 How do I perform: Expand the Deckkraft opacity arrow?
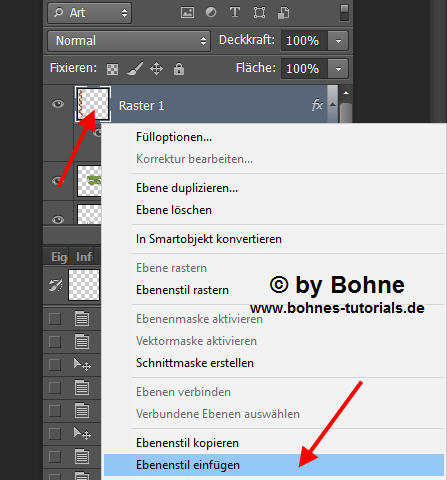click(338, 41)
